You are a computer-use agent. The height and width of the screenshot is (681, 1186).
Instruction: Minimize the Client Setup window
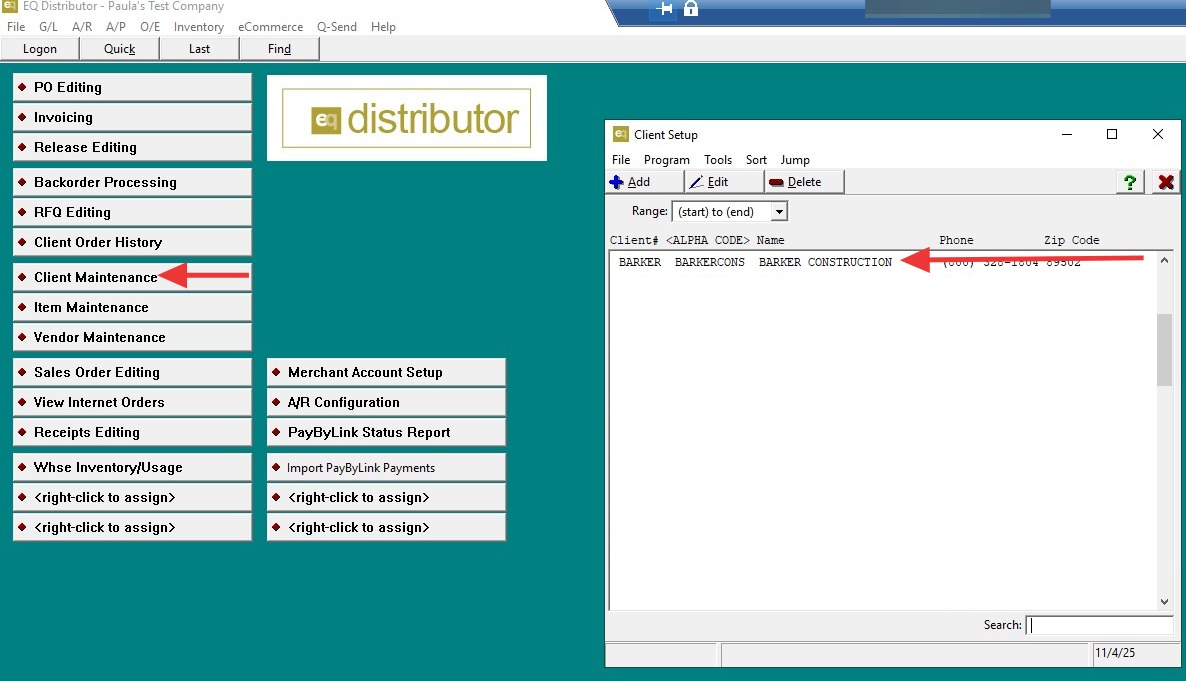coord(1066,134)
